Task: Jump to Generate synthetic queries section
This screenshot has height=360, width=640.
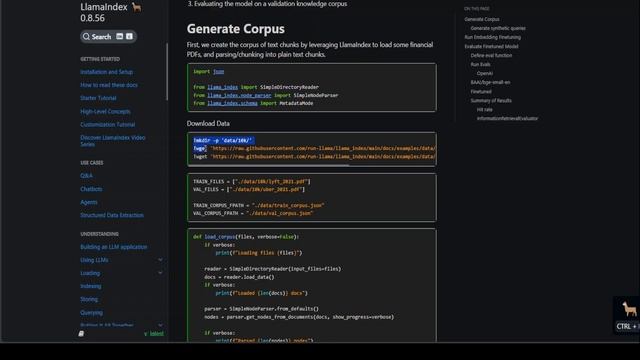Action: pyautogui.click(x=498, y=28)
